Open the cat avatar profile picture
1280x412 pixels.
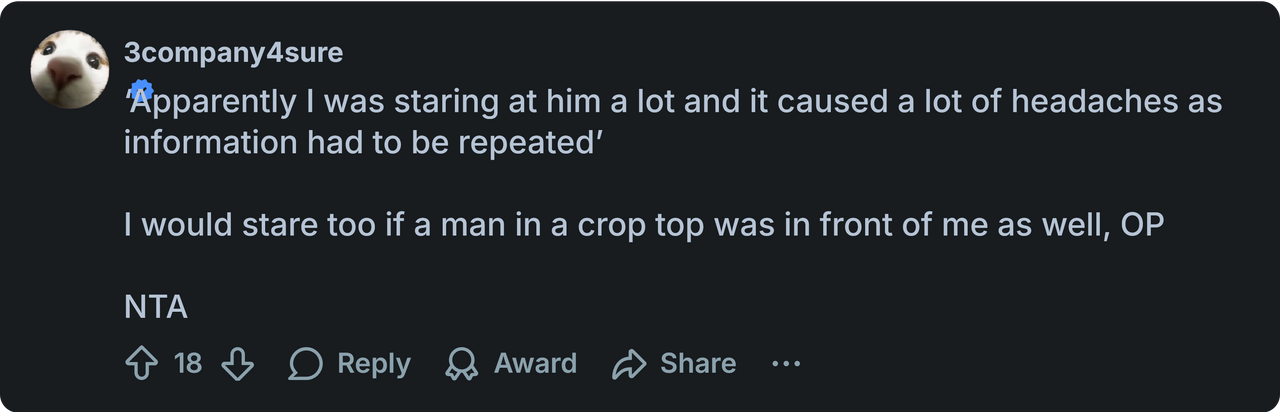(x=70, y=69)
